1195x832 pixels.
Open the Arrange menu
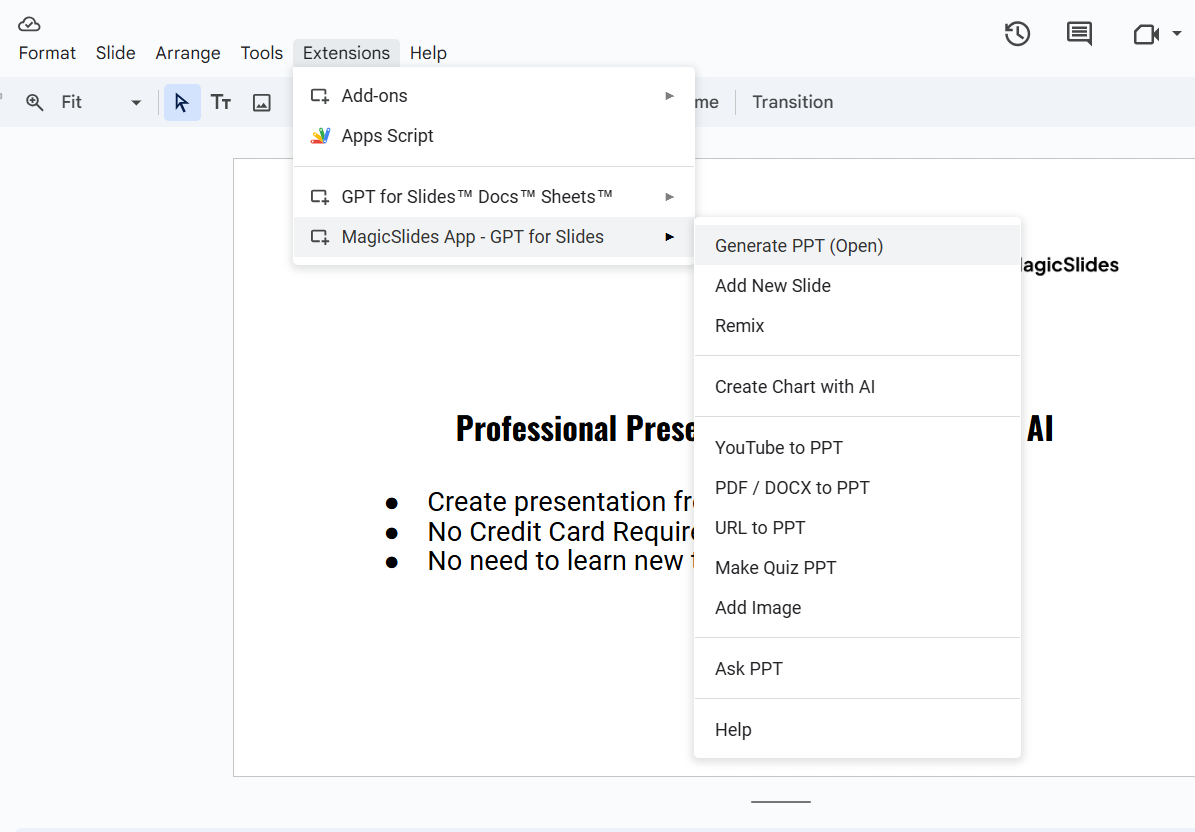click(x=188, y=53)
